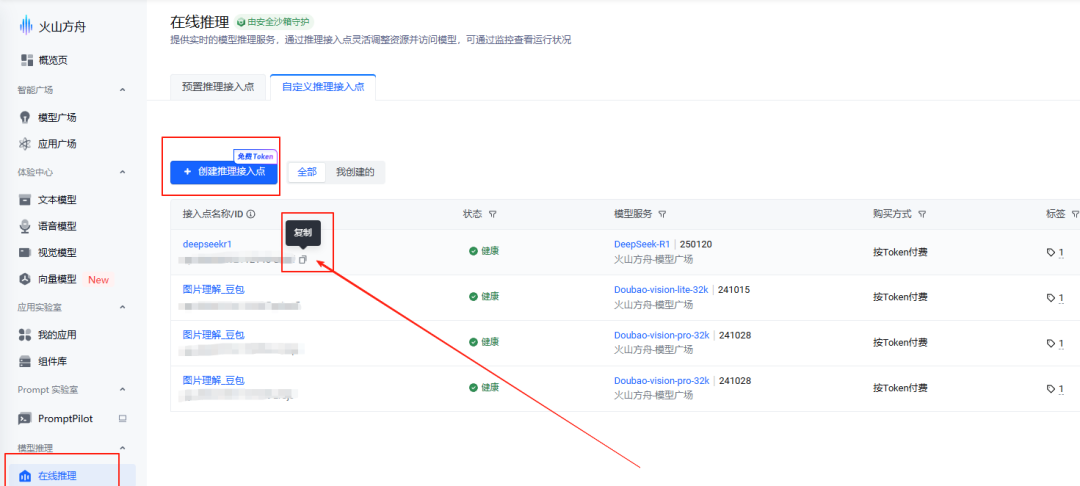The image size is (1080, 486).
Task: Select the 全部 filter option
Action: (307, 172)
